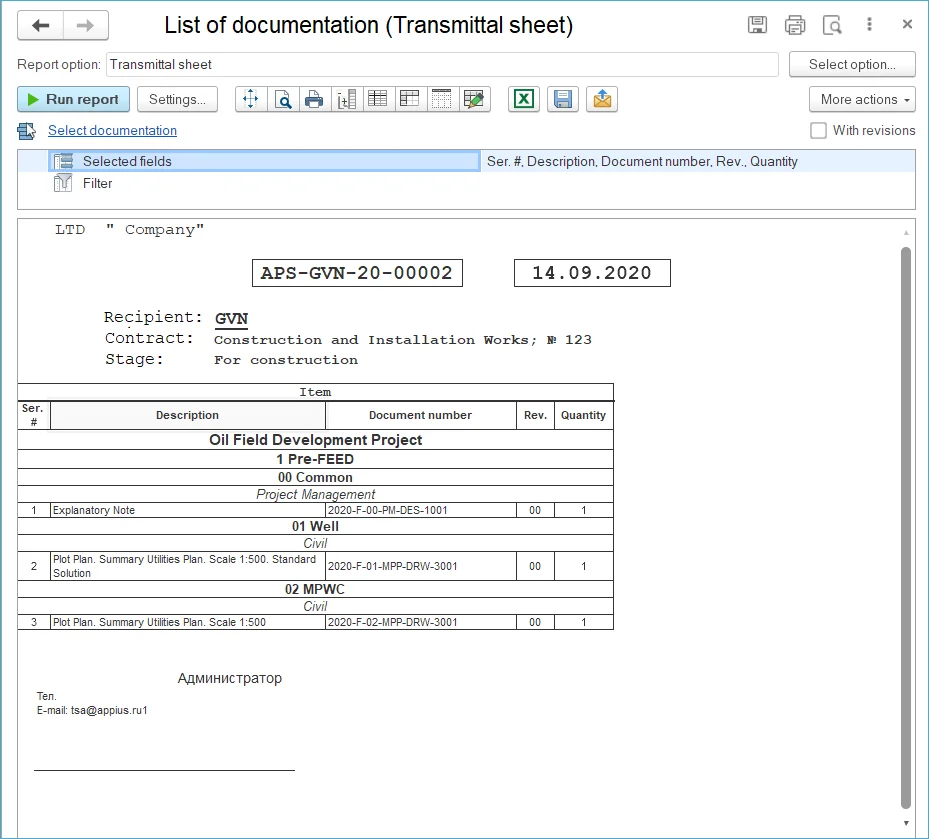Click the green Run report button

point(73,99)
